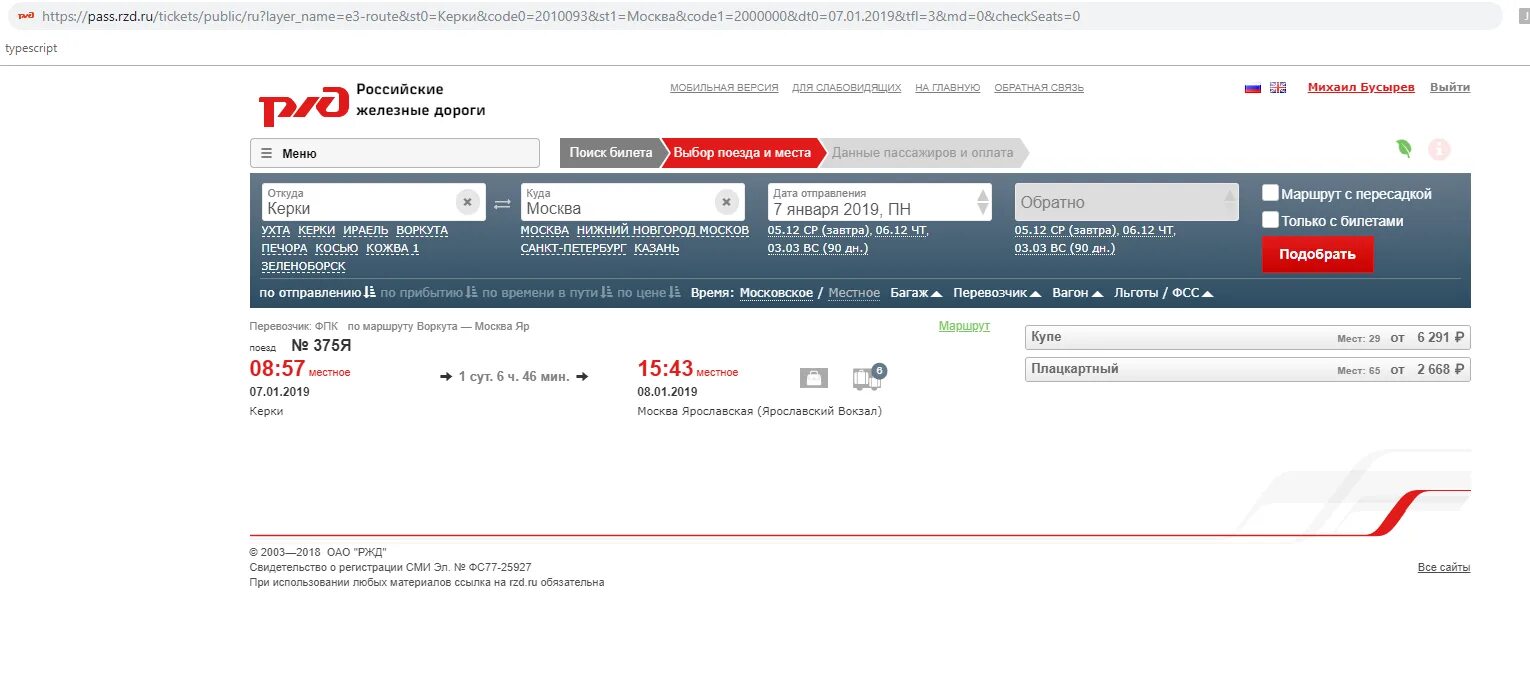Click the pink info icon
The height and width of the screenshot is (690, 1530).
coord(1439,150)
